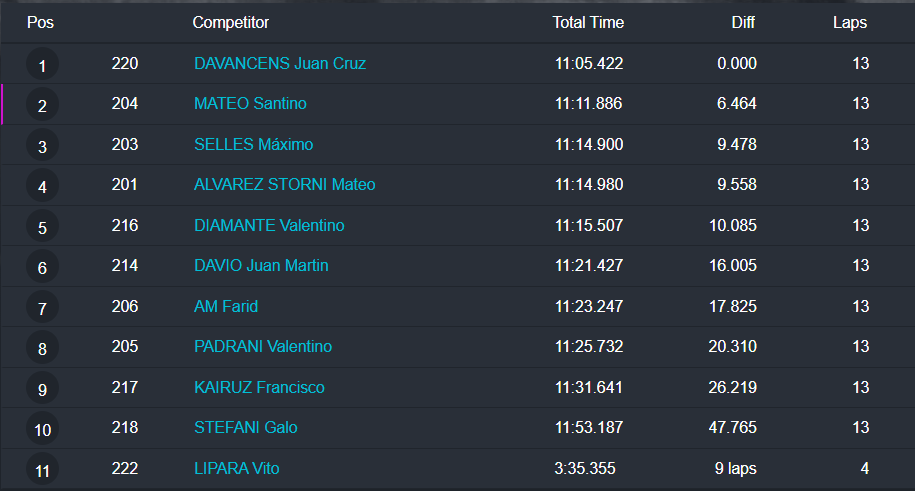Viewport: 915px width, 491px height.
Task: Click position 1 circle badge
Action: point(42,66)
